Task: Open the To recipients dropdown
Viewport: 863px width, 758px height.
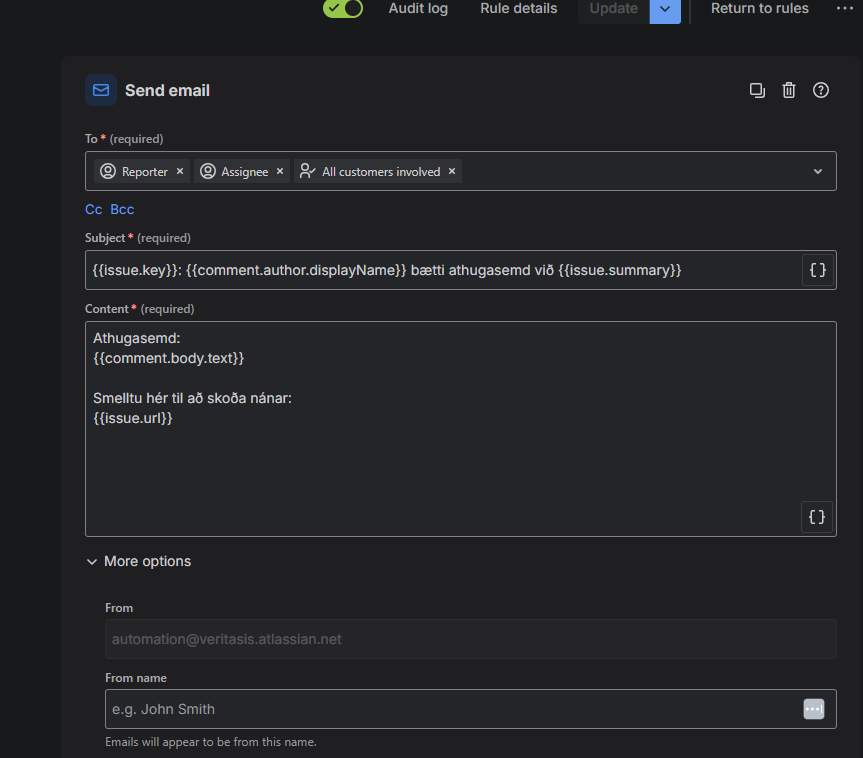Action: [x=818, y=171]
